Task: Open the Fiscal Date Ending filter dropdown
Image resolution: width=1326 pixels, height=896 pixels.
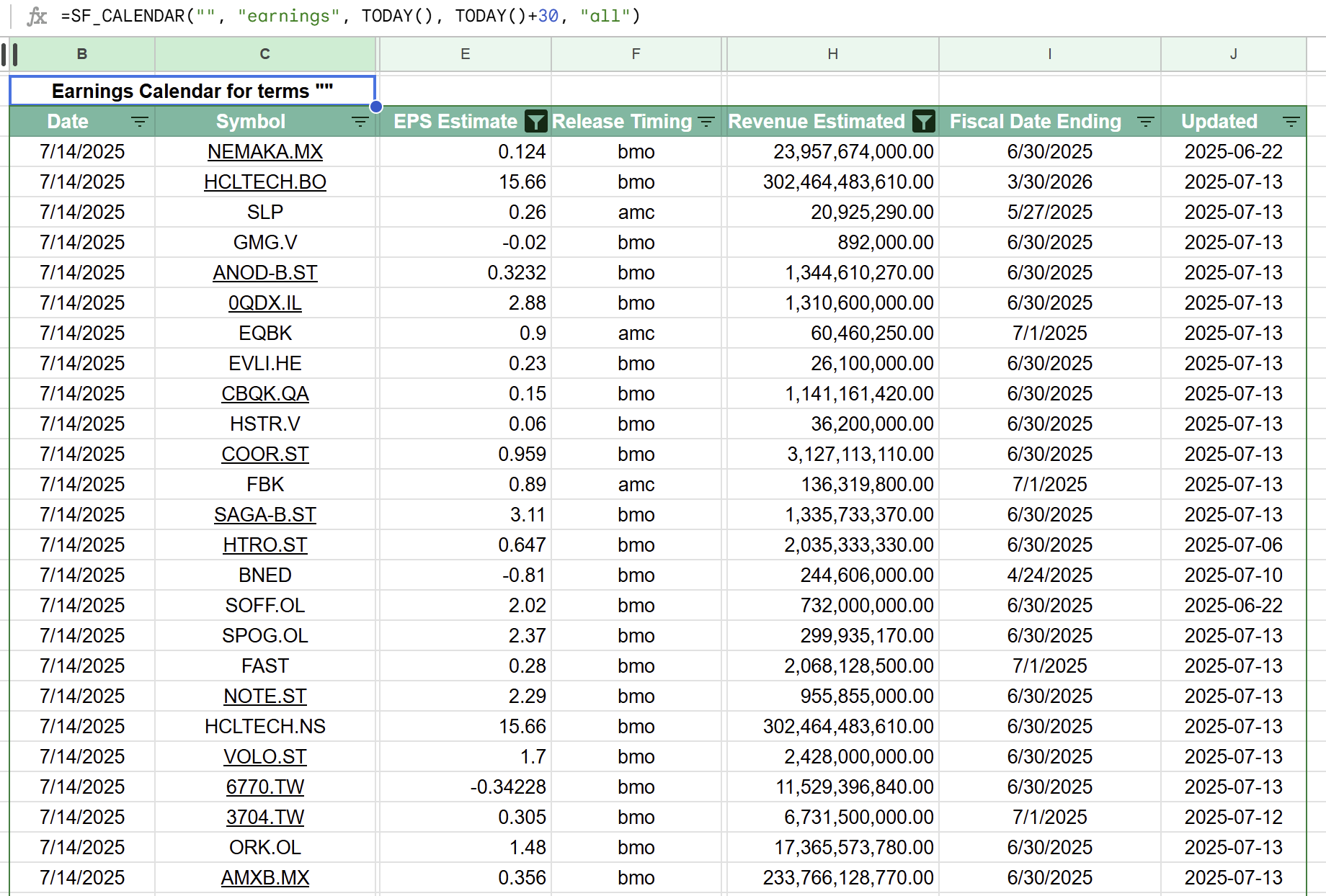Action: (x=1146, y=122)
